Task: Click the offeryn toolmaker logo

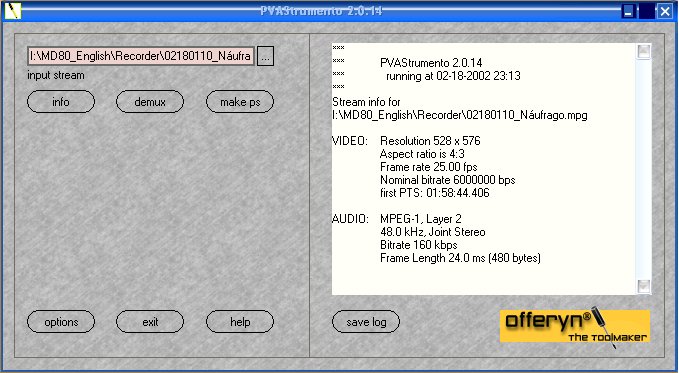Action: 575,326
